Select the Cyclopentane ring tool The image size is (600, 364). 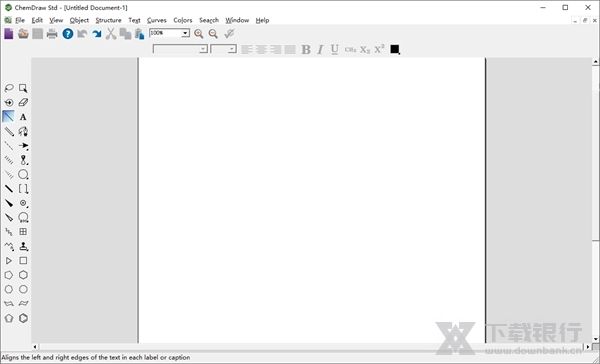click(9, 275)
